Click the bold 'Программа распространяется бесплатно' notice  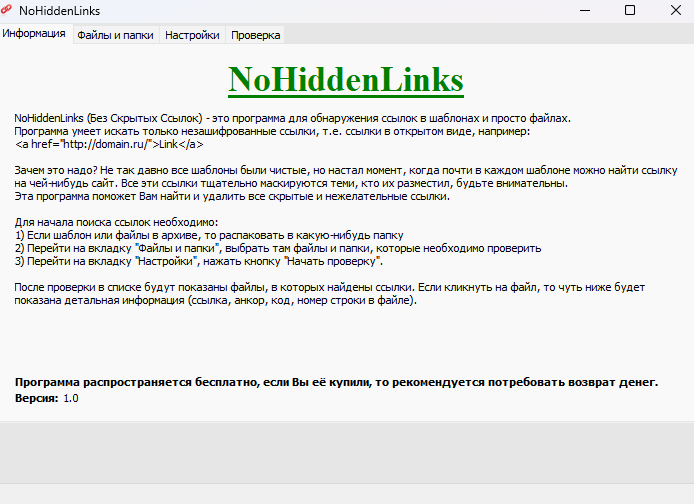pos(336,382)
